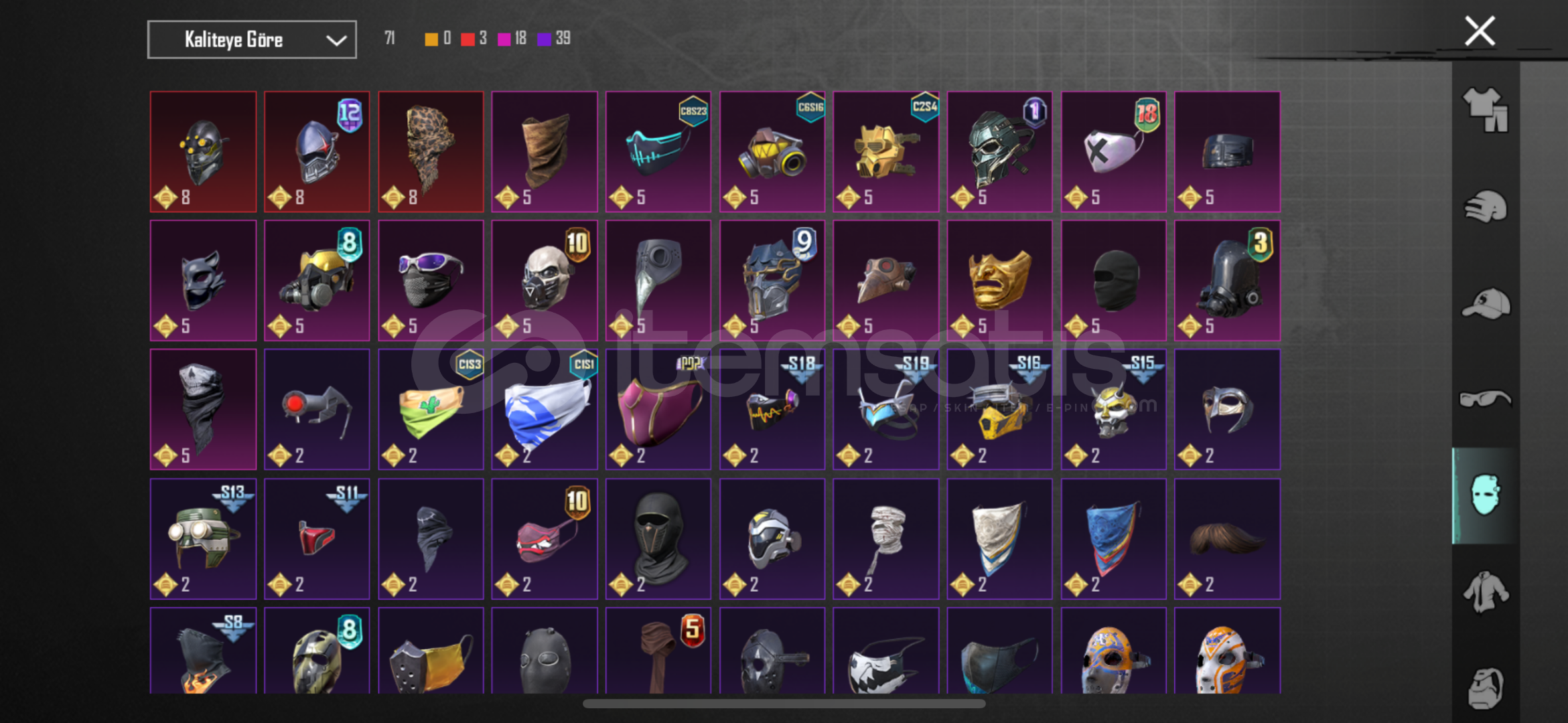Screen dimensions: 1568x723
Task: Click the red quality count square
Action: pyautogui.click(x=468, y=39)
